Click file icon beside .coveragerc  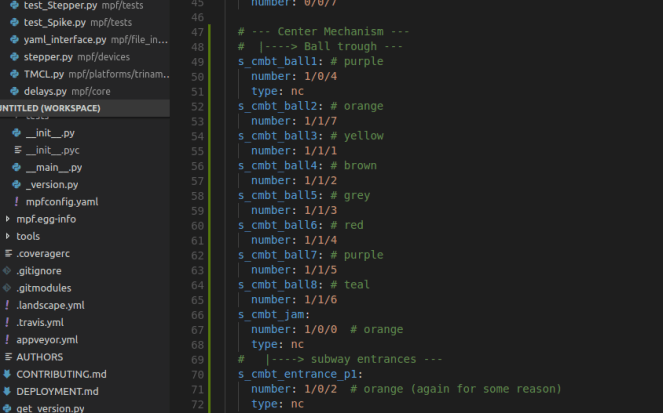[8, 254]
